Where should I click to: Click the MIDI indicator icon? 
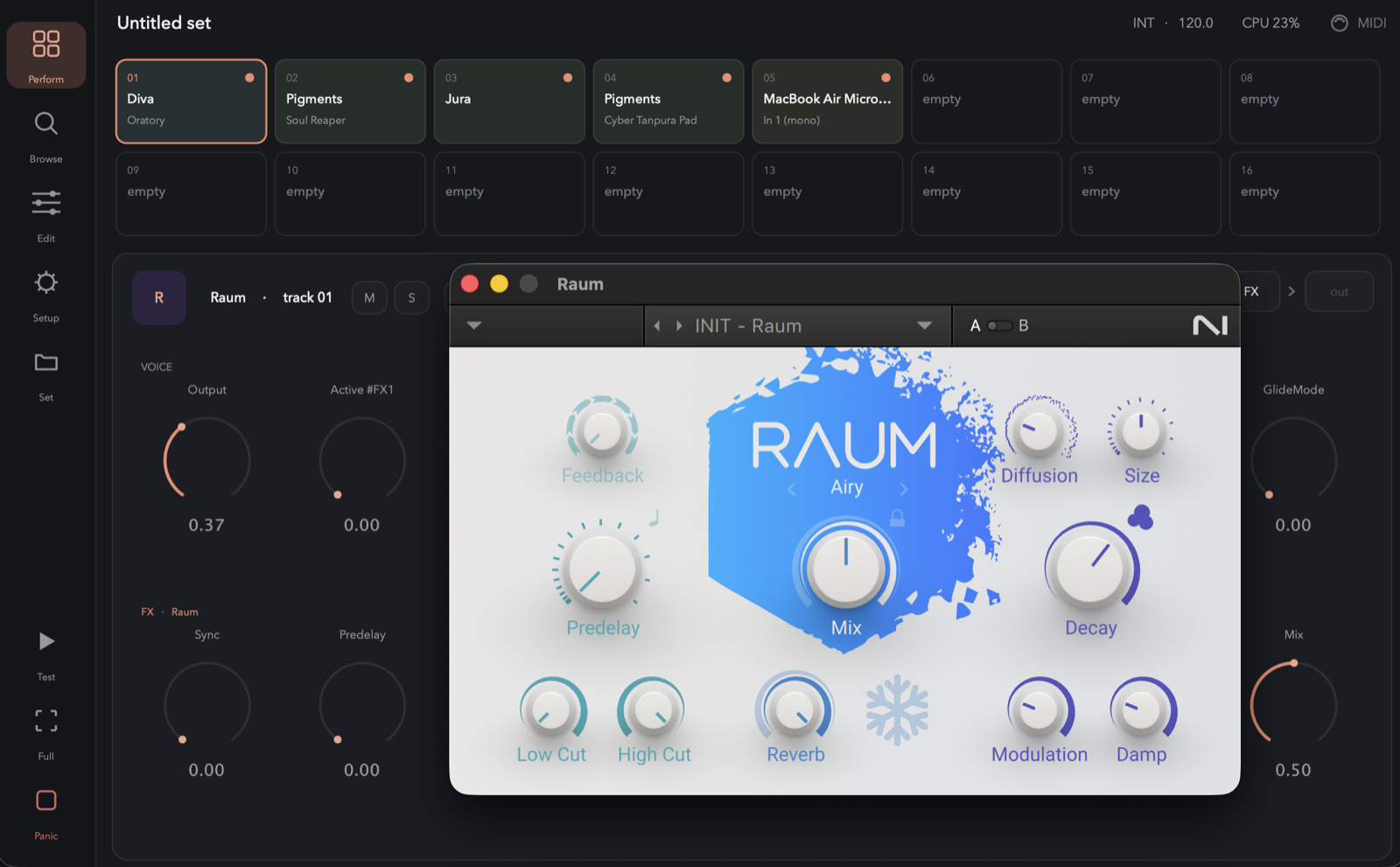pyautogui.click(x=1340, y=23)
